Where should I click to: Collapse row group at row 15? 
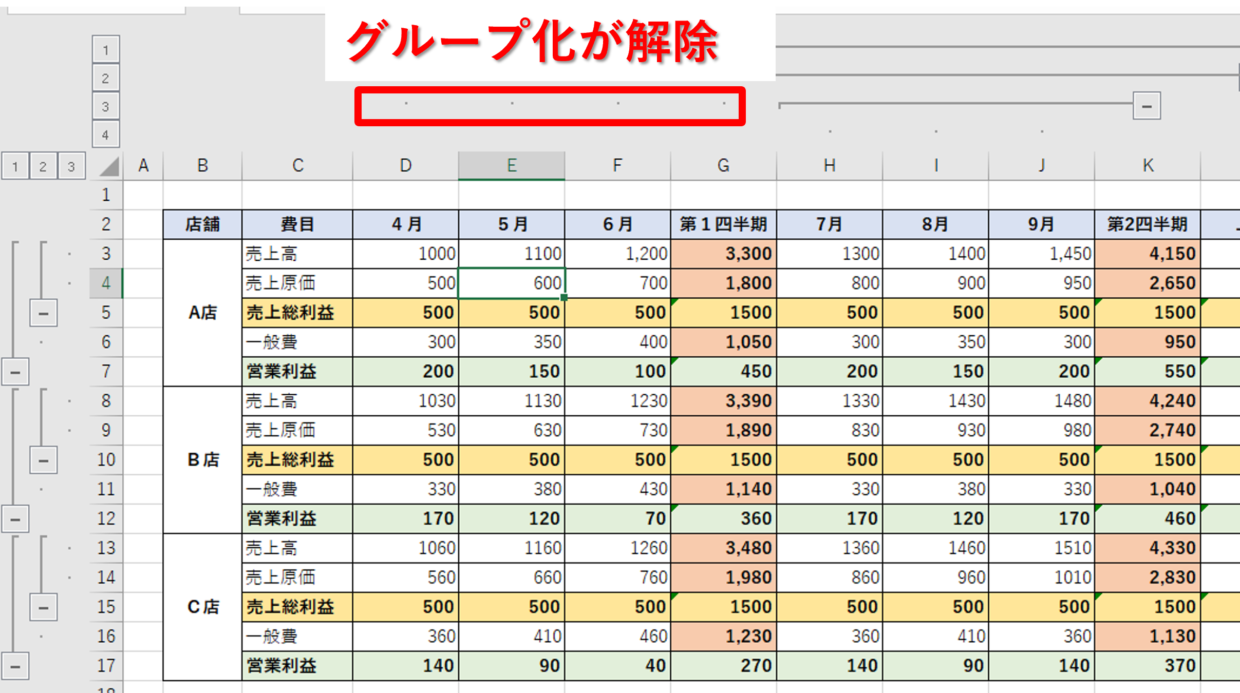(43, 607)
